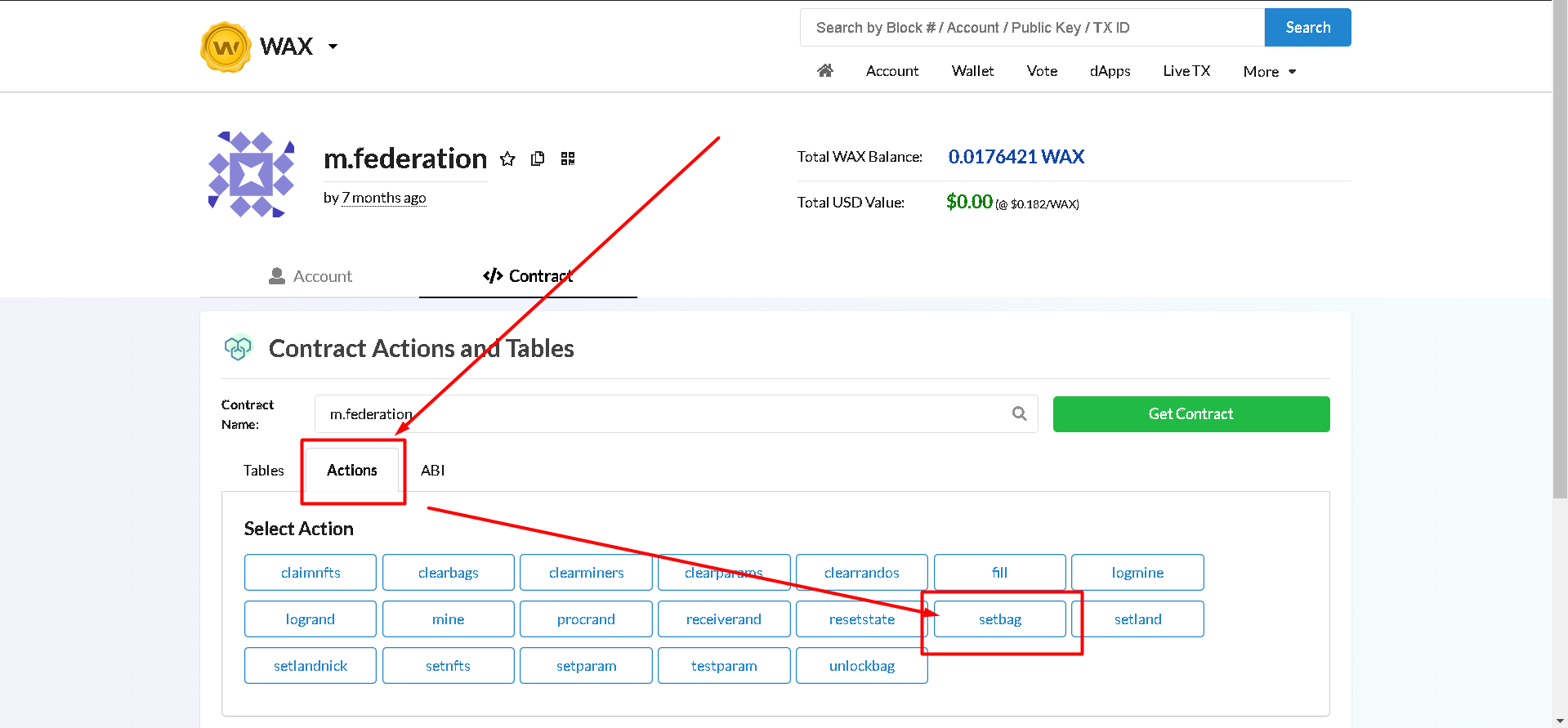
Task: Favorite m.federation with the star icon
Action: (507, 159)
